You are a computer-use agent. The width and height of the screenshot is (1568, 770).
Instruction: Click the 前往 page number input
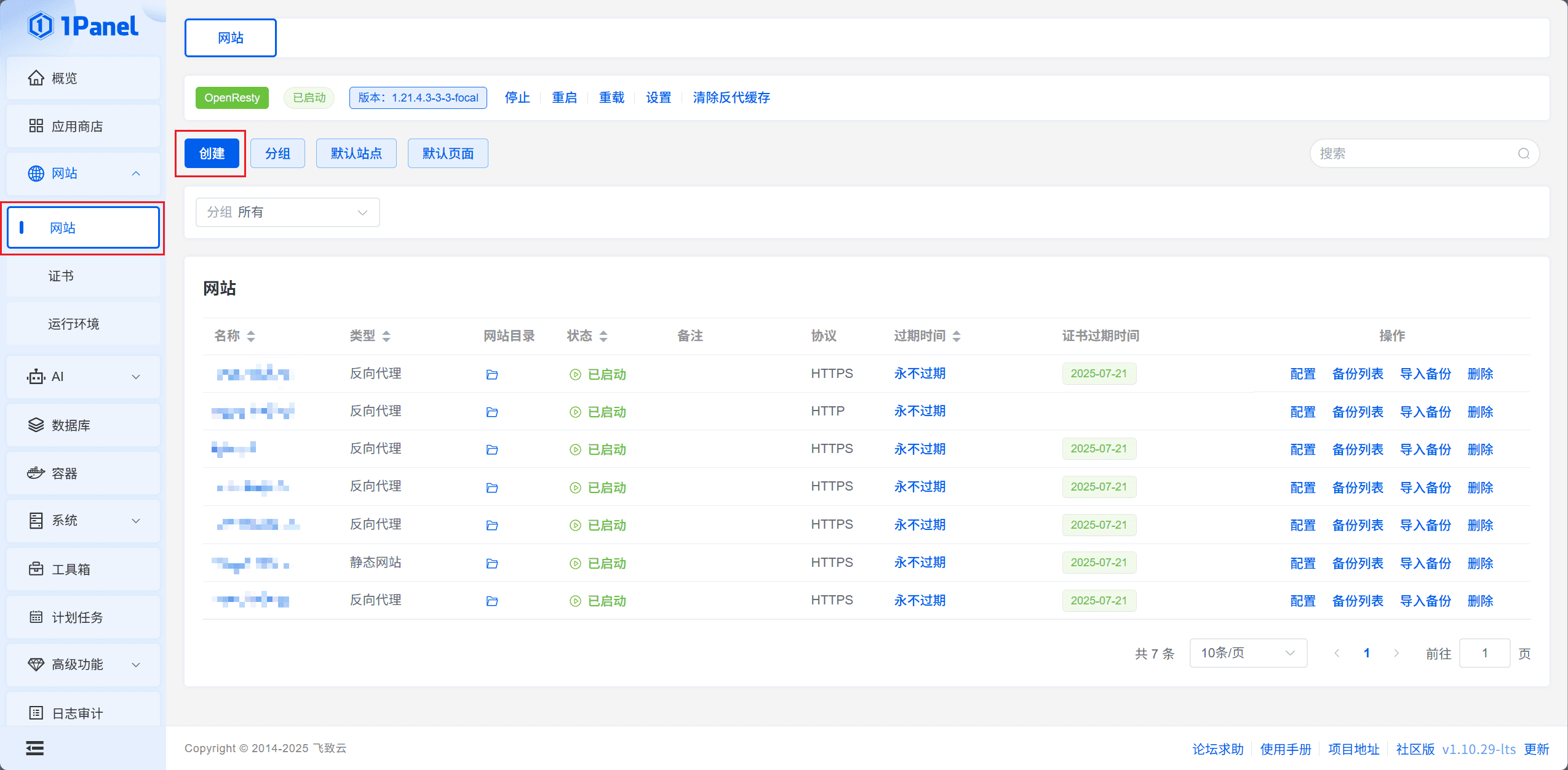[x=1484, y=653]
